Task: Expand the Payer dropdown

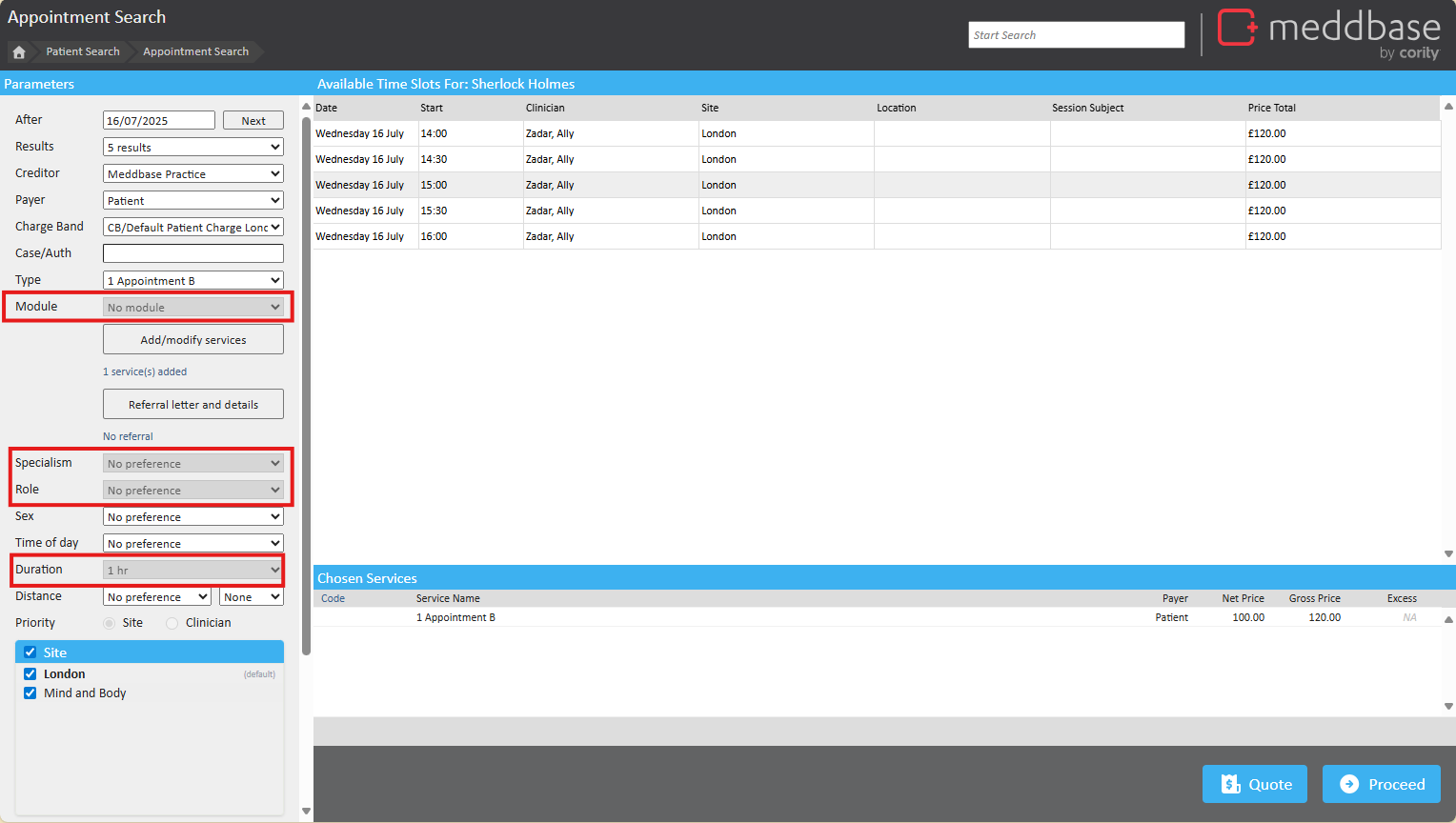Action: click(193, 201)
